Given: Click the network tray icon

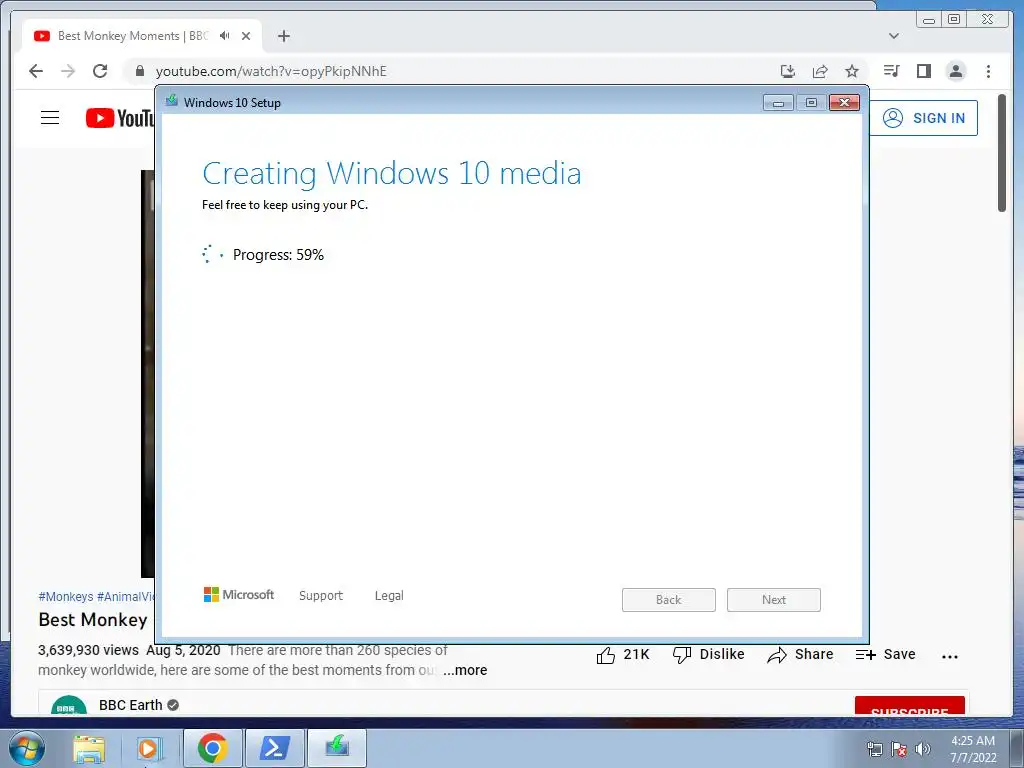Looking at the screenshot, I should coord(874,749).
